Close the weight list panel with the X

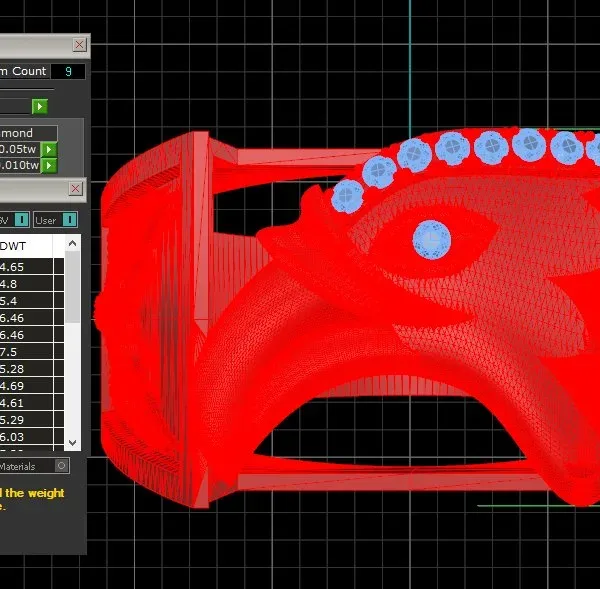tap(75, 188)
